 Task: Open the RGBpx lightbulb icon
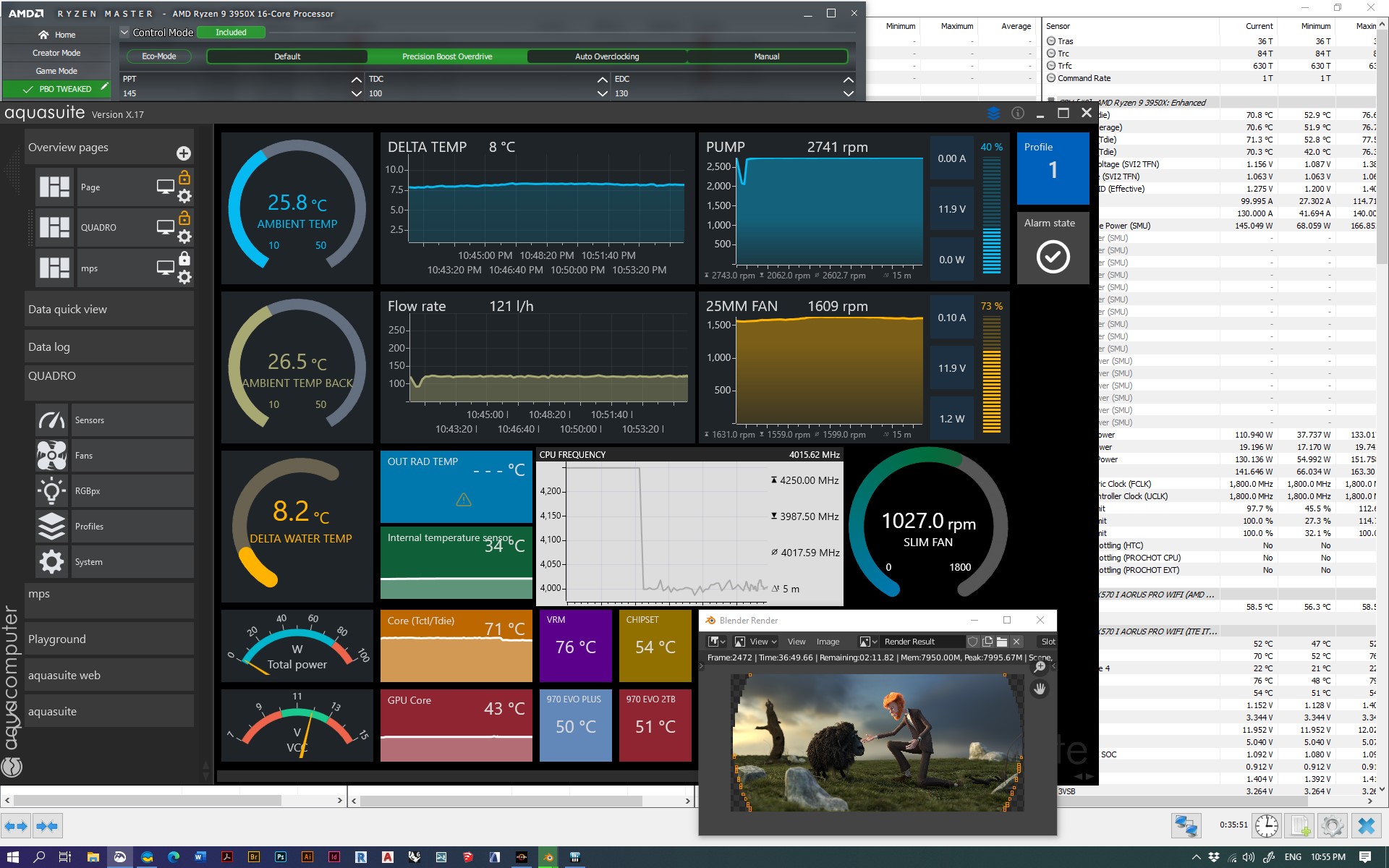(x=51, y=491)
